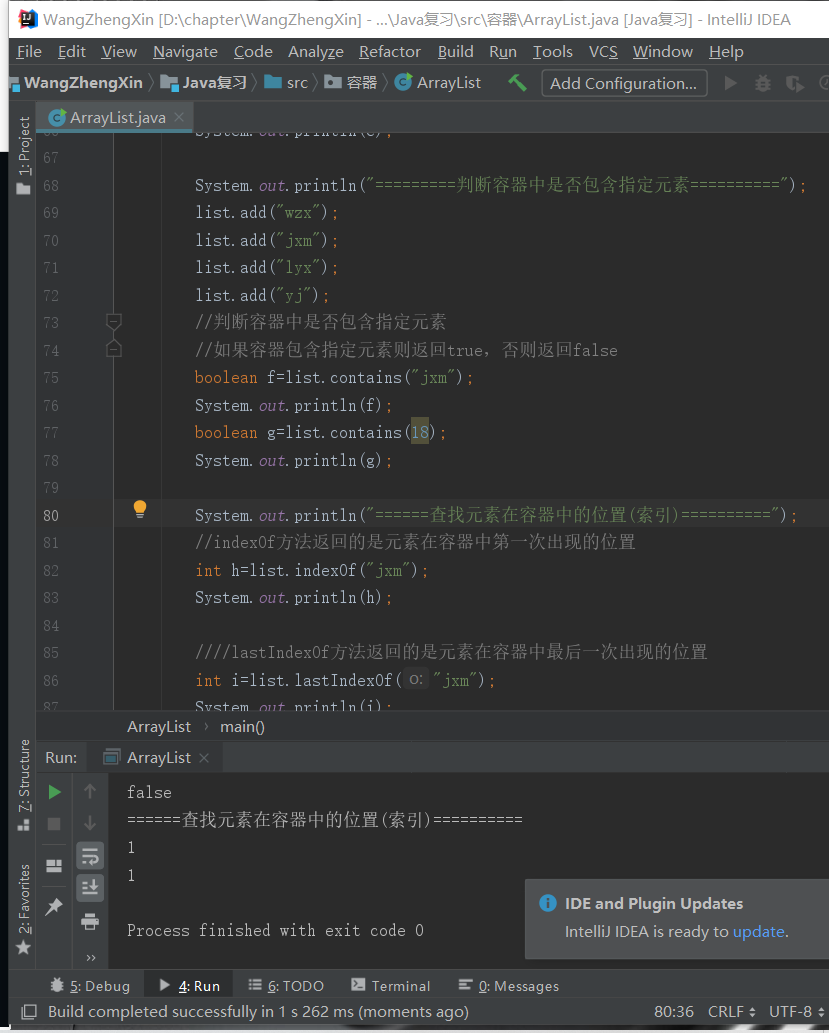This screenshot has height=1033, width=829.
Task: Click the info icon in IDE updates notification
Action: pyautogui.click(x=548, y=903)
